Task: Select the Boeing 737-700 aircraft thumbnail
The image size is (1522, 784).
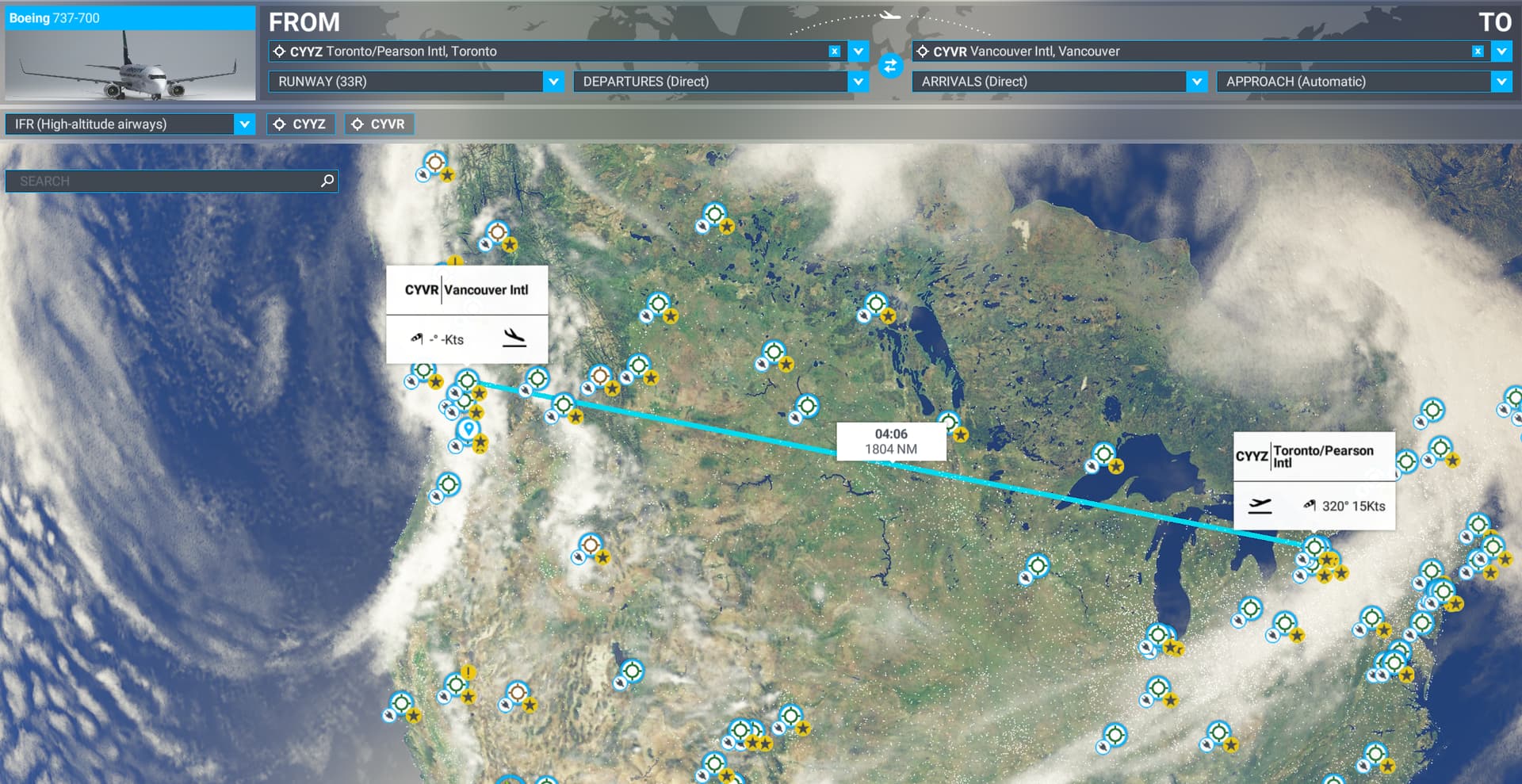Action: (x=130, y=54)
